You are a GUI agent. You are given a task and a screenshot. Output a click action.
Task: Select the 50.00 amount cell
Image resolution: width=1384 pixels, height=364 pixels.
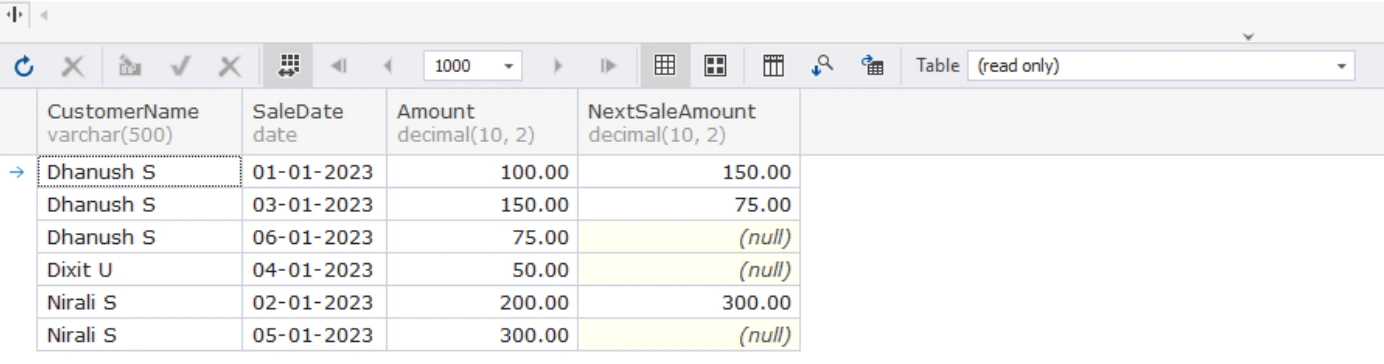(482, 270)
